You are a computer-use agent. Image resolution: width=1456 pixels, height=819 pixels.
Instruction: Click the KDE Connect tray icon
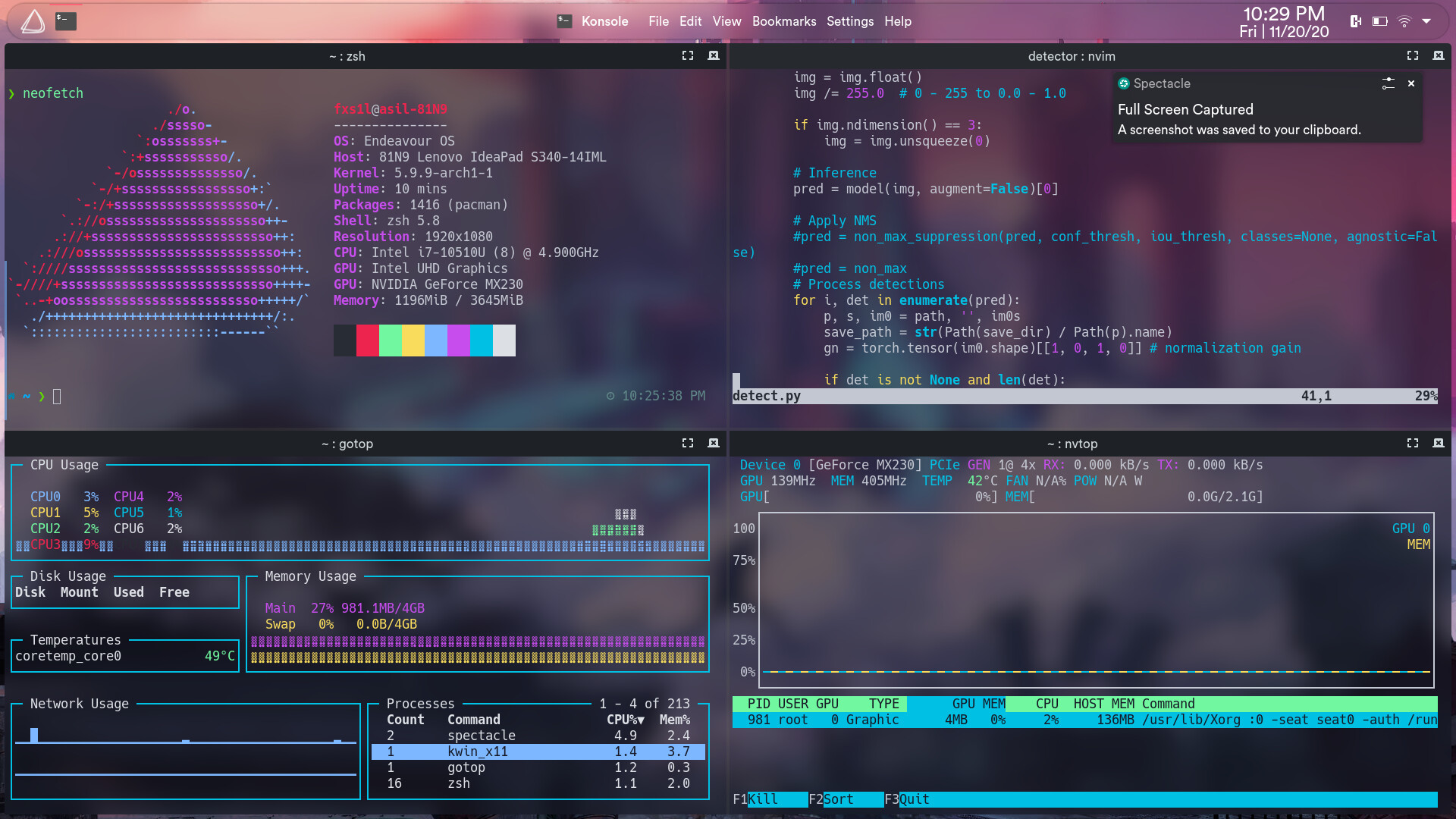(x=1356, y=21)
